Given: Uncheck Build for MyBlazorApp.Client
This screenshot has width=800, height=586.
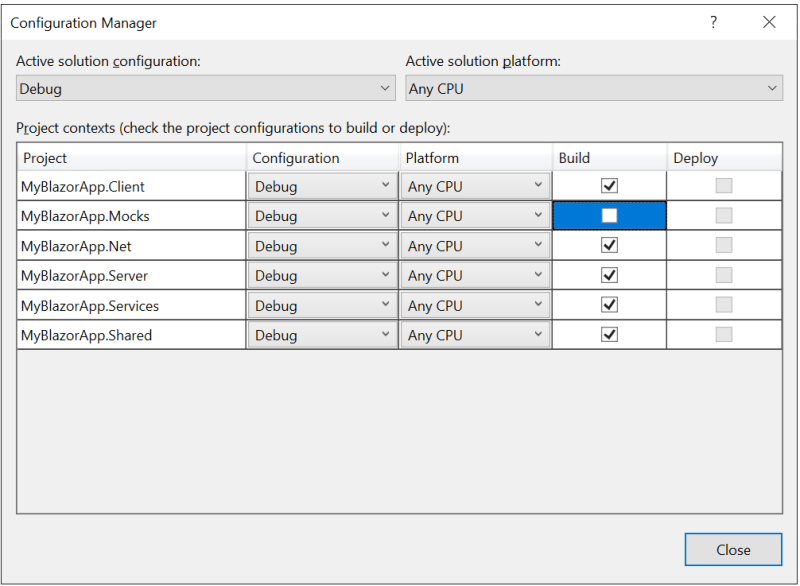Looking at the screenshot, I should [x=609, y=186].
